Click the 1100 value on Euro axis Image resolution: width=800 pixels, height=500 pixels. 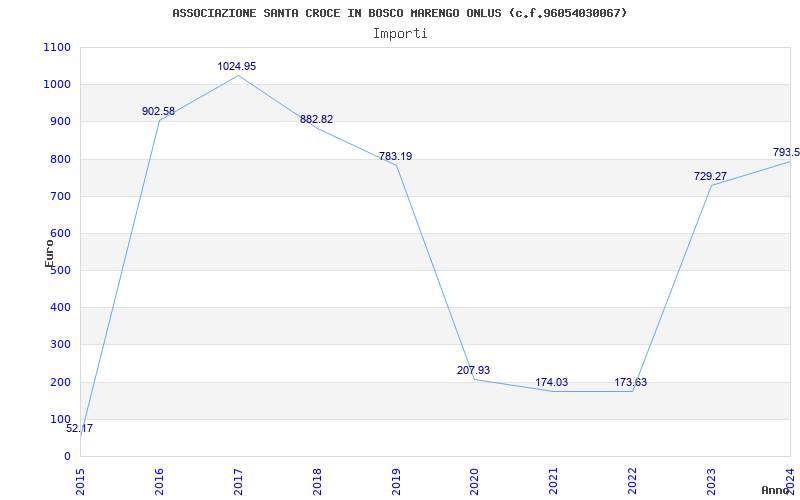pos(58,47)
